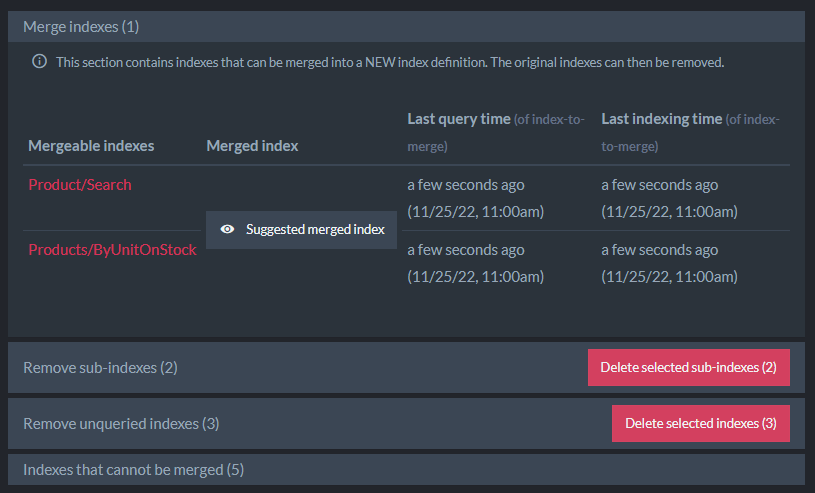Open the Suggested merged index button
This screenshot has width=815, height=493.
click(301, 230)
